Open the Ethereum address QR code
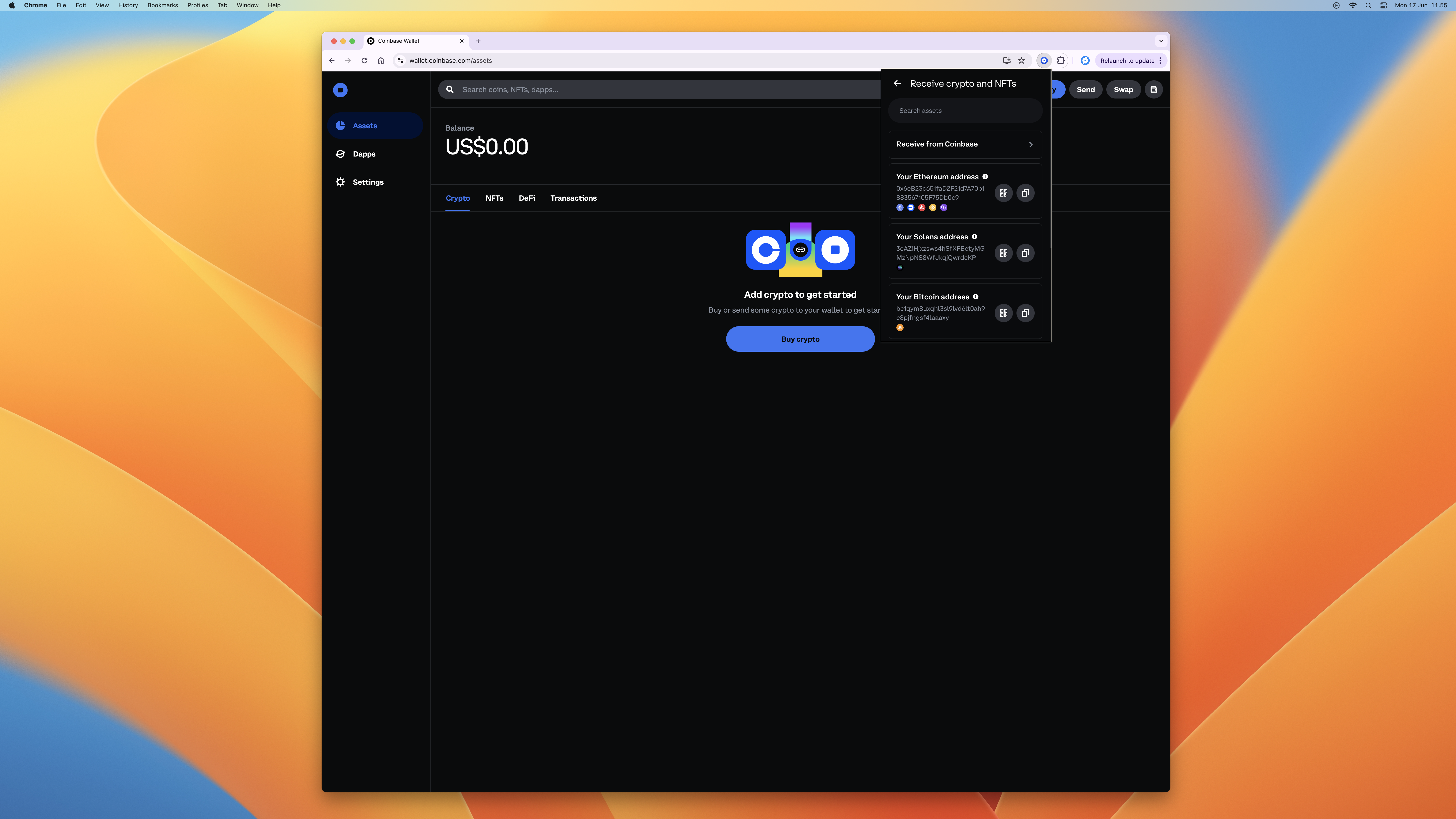1456x819 pixels. pyautogui.click(x=1003, y=193)
